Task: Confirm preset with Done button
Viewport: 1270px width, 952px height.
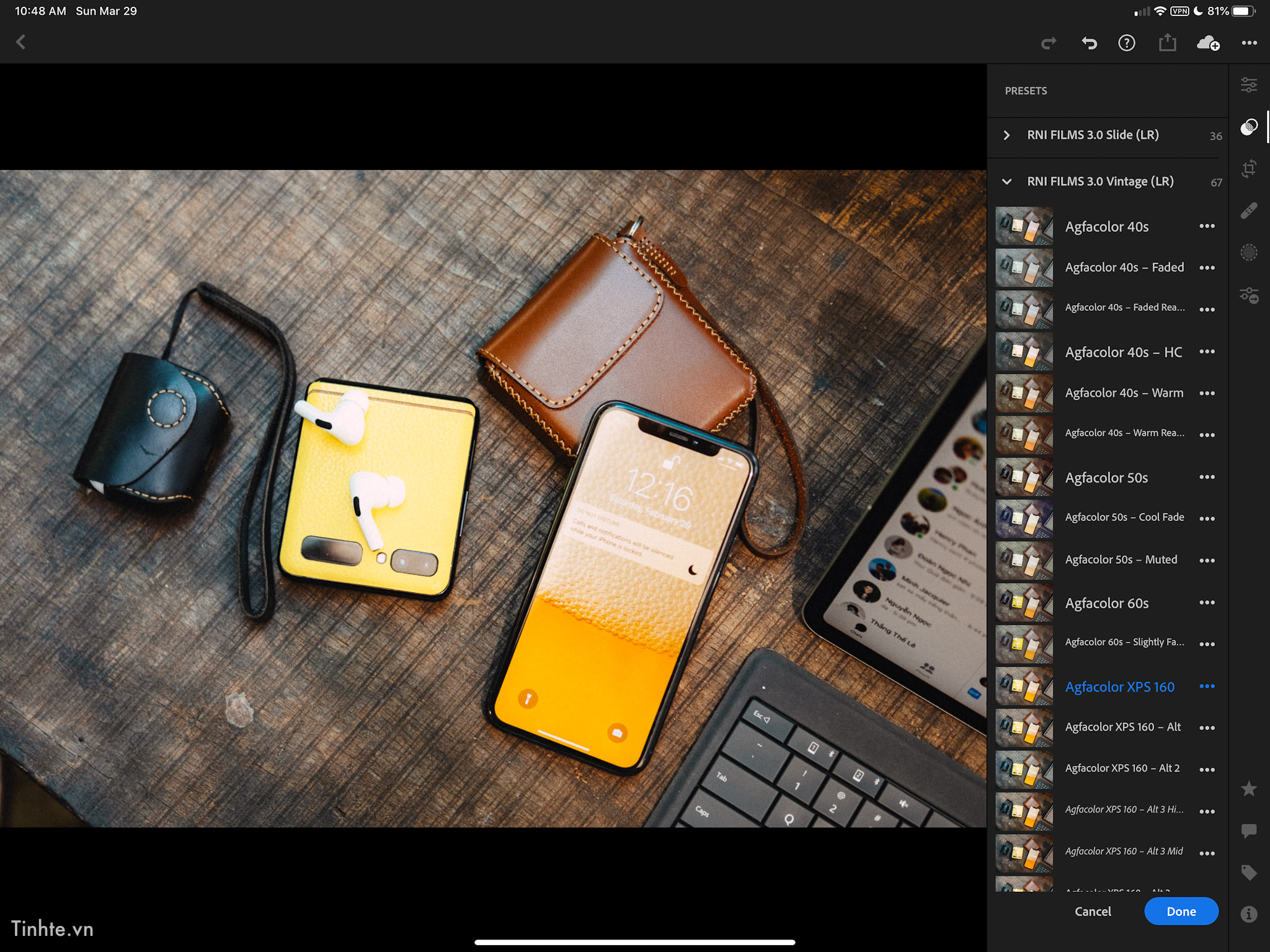Action: [1181, 911]
